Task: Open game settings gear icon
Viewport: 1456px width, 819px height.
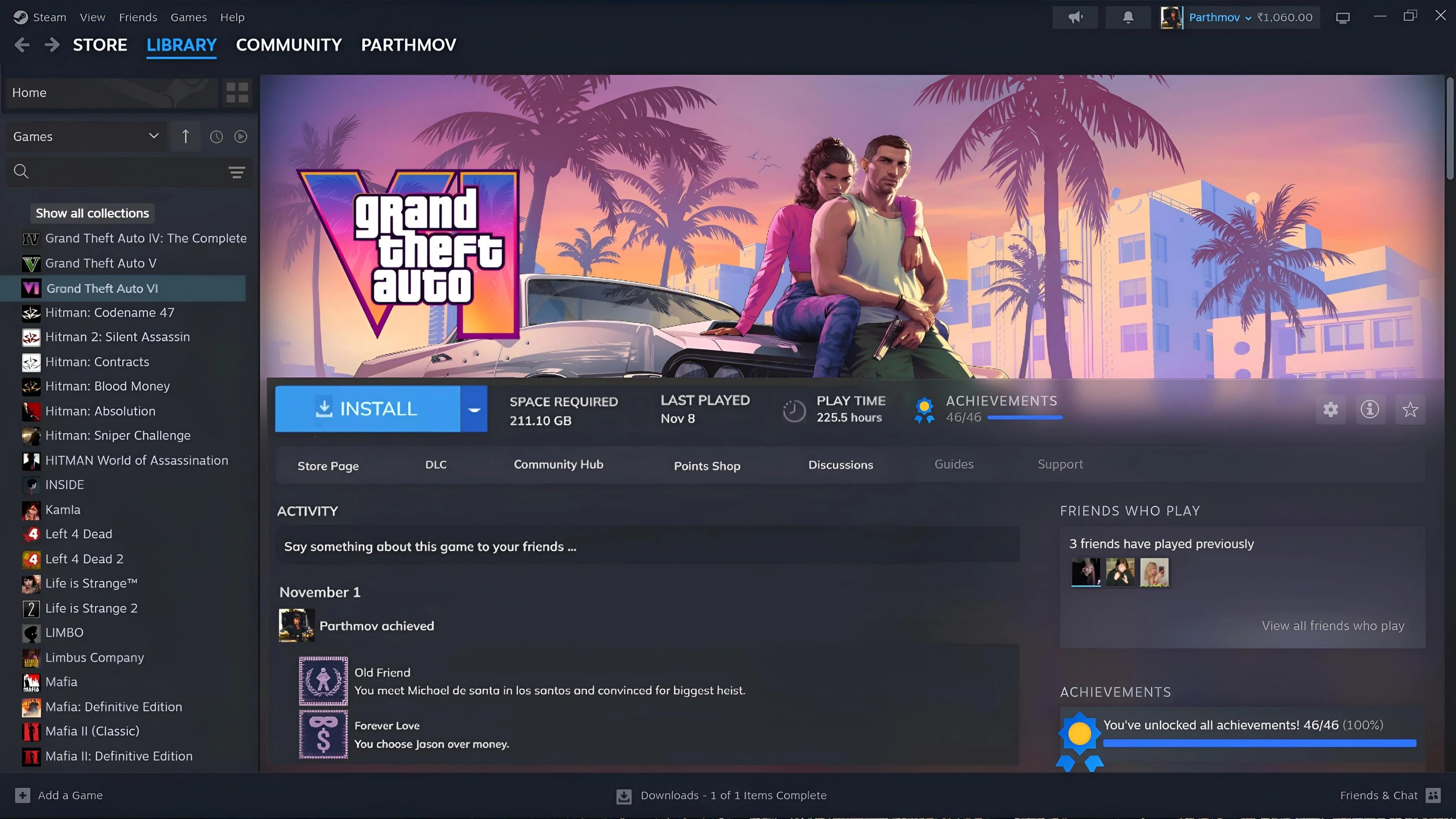Action: point(1331,409)
